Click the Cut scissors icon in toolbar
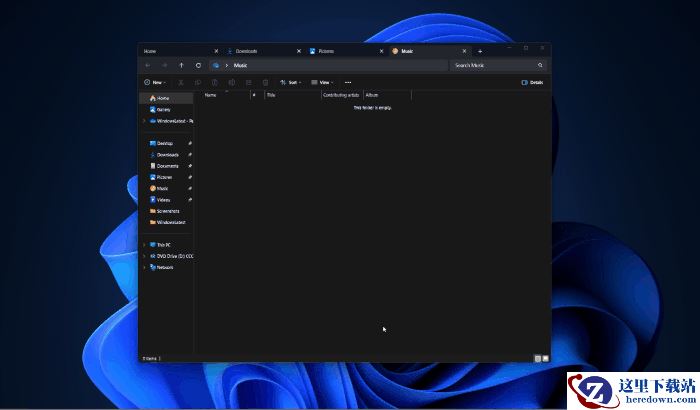700x410 pixels. [x=181, y=83]
